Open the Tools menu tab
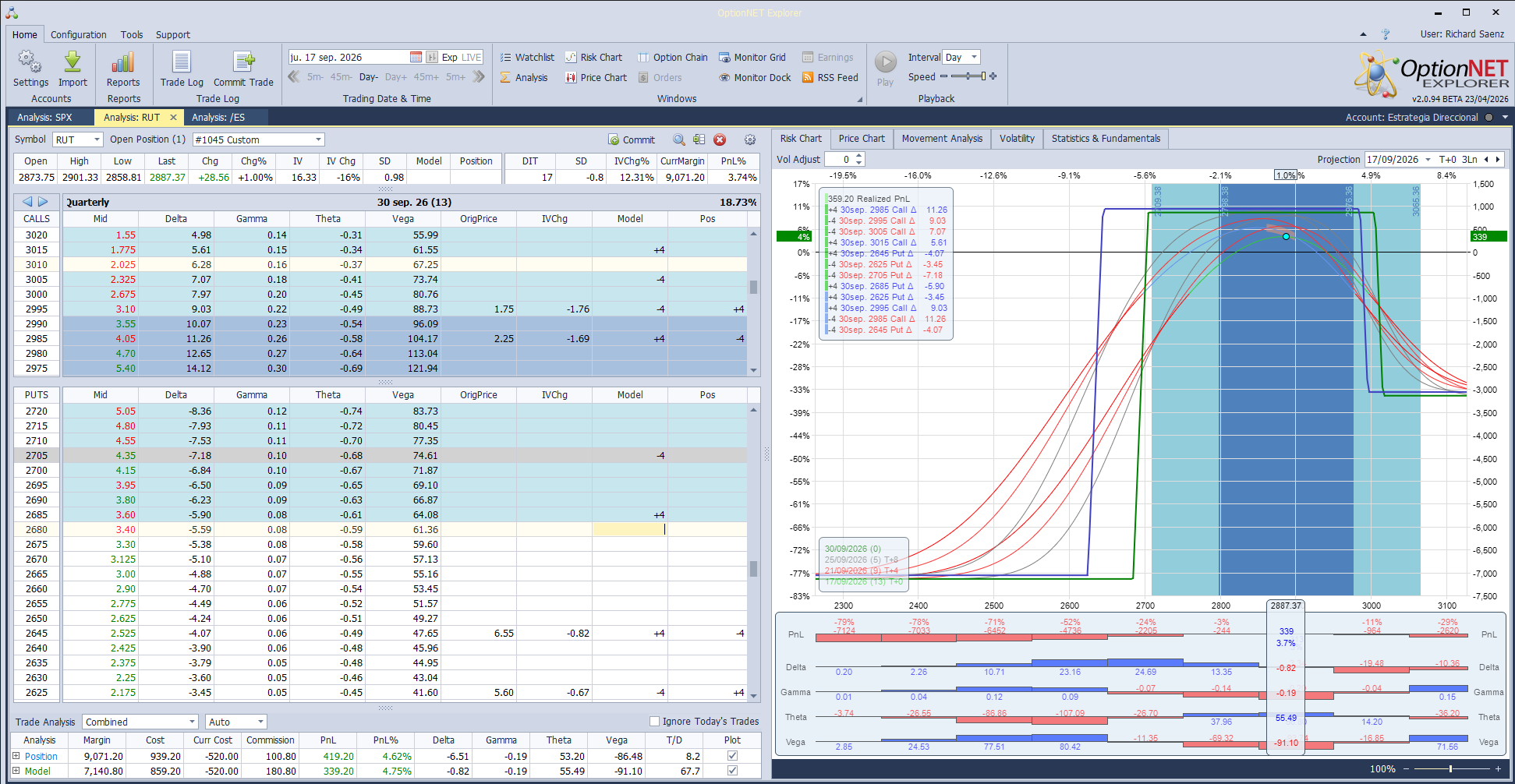The width and height of the screenshot is (1515, 784). [132, 34]
